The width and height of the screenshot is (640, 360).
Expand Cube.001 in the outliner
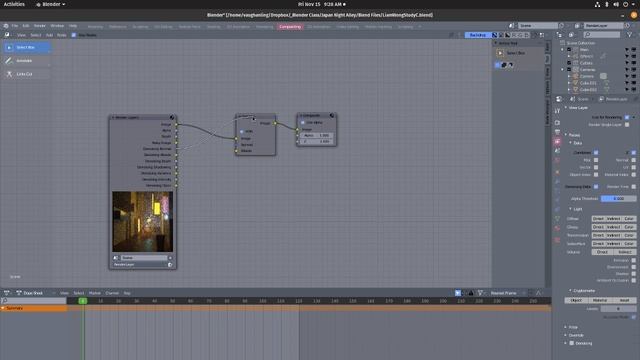569,83
